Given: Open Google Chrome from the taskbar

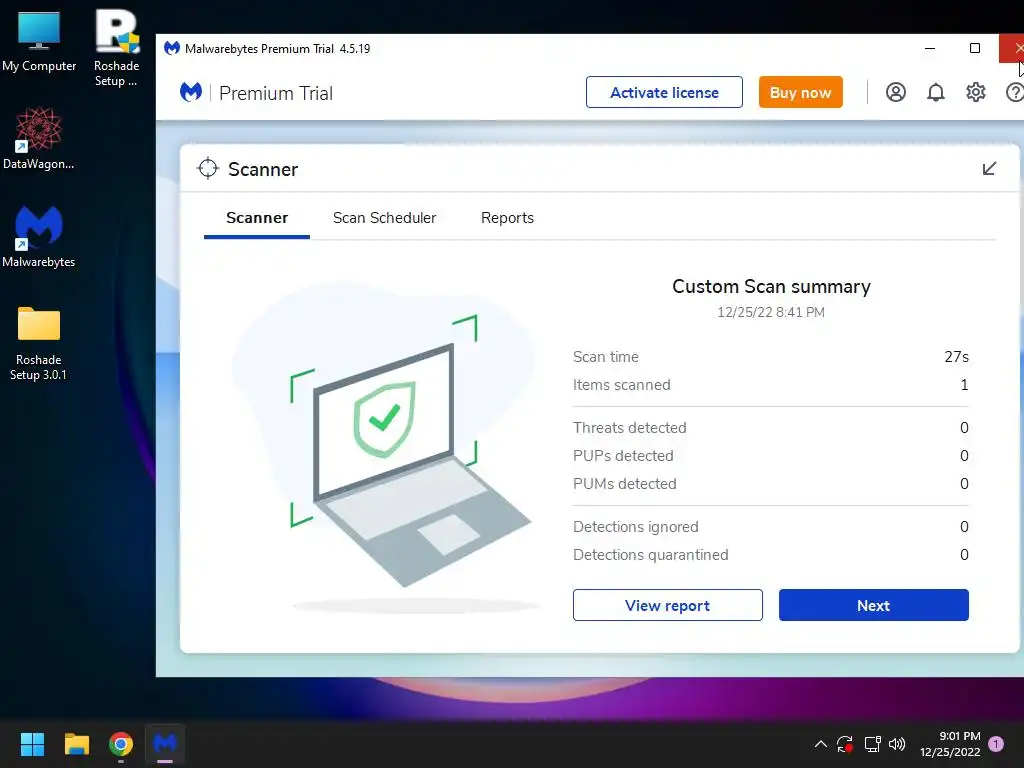Looking at the screenshot, I should (x=121, y=744).
